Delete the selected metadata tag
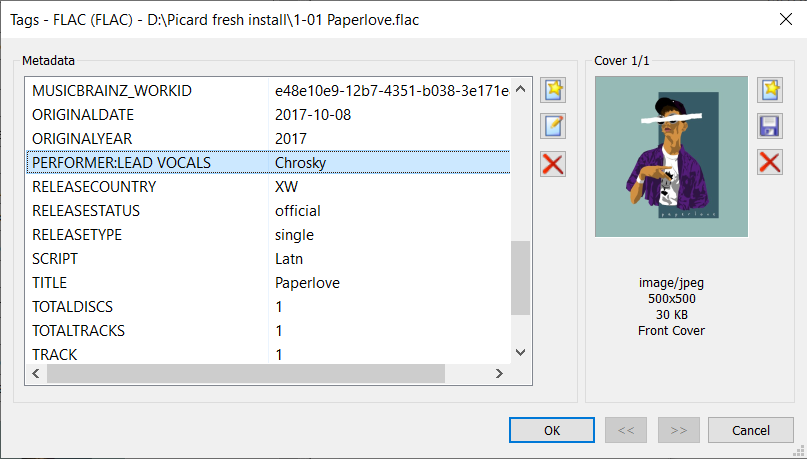 pyautogui.click(x=553, y=164)
